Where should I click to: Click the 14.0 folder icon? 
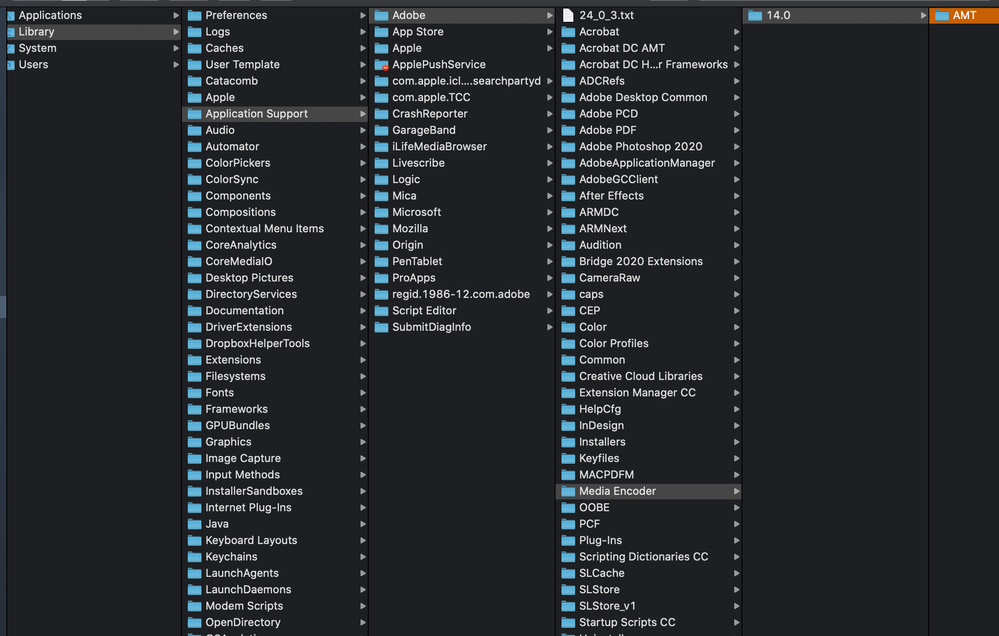coord(755,15)
